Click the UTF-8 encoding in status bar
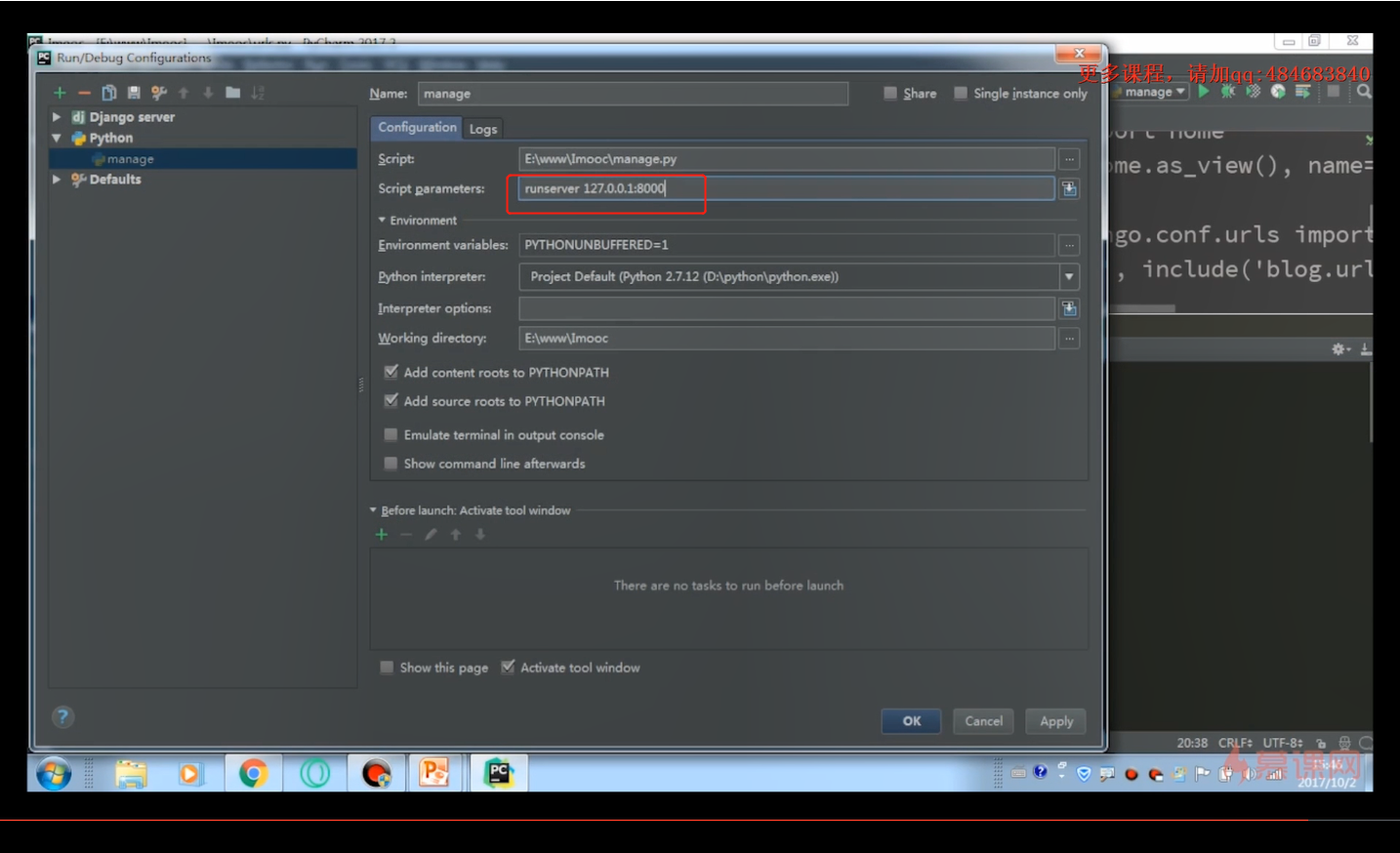Viewport: 1400px width, 853px height. (x=1283, y=743)
